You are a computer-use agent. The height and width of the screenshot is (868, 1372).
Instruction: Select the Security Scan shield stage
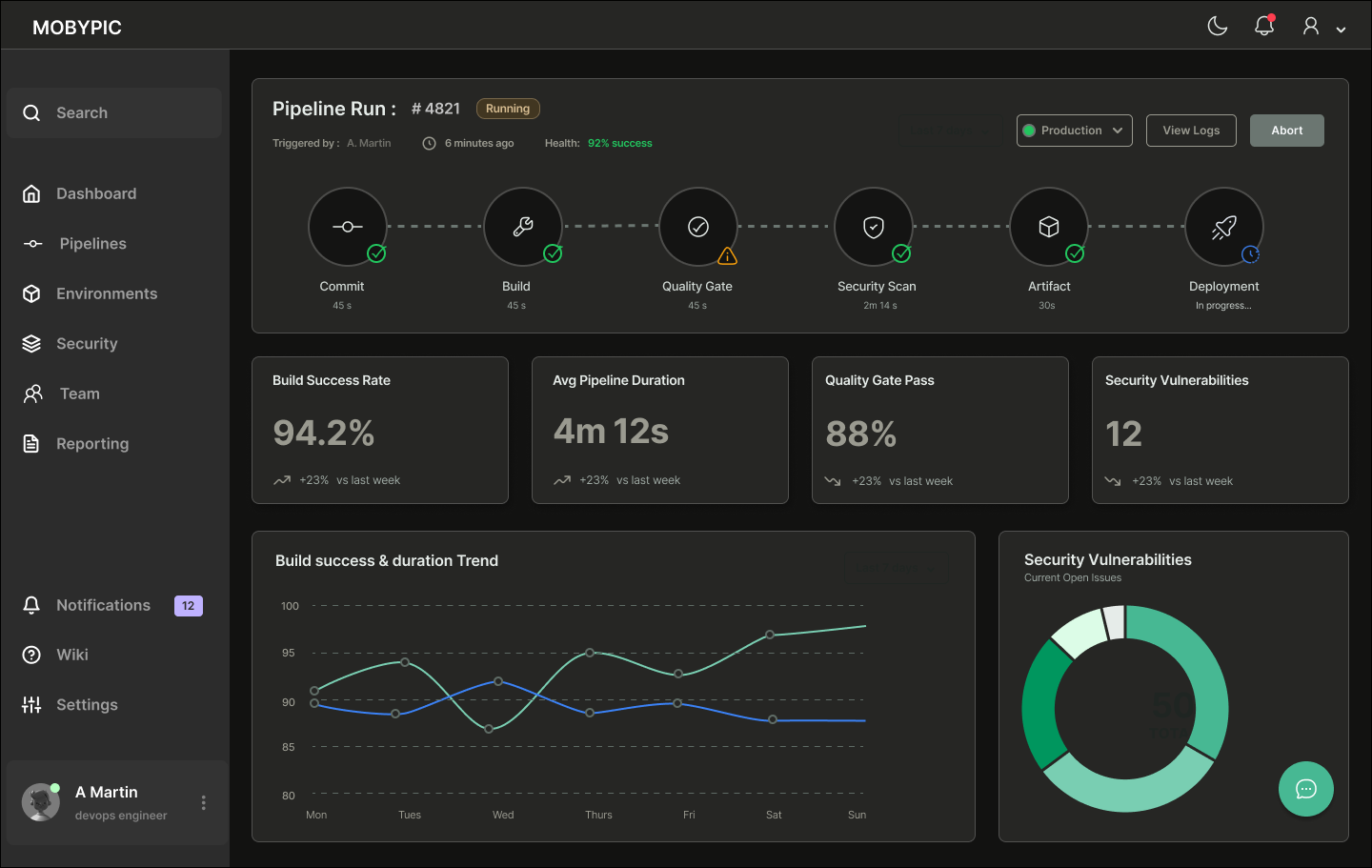tap(874, 227)
